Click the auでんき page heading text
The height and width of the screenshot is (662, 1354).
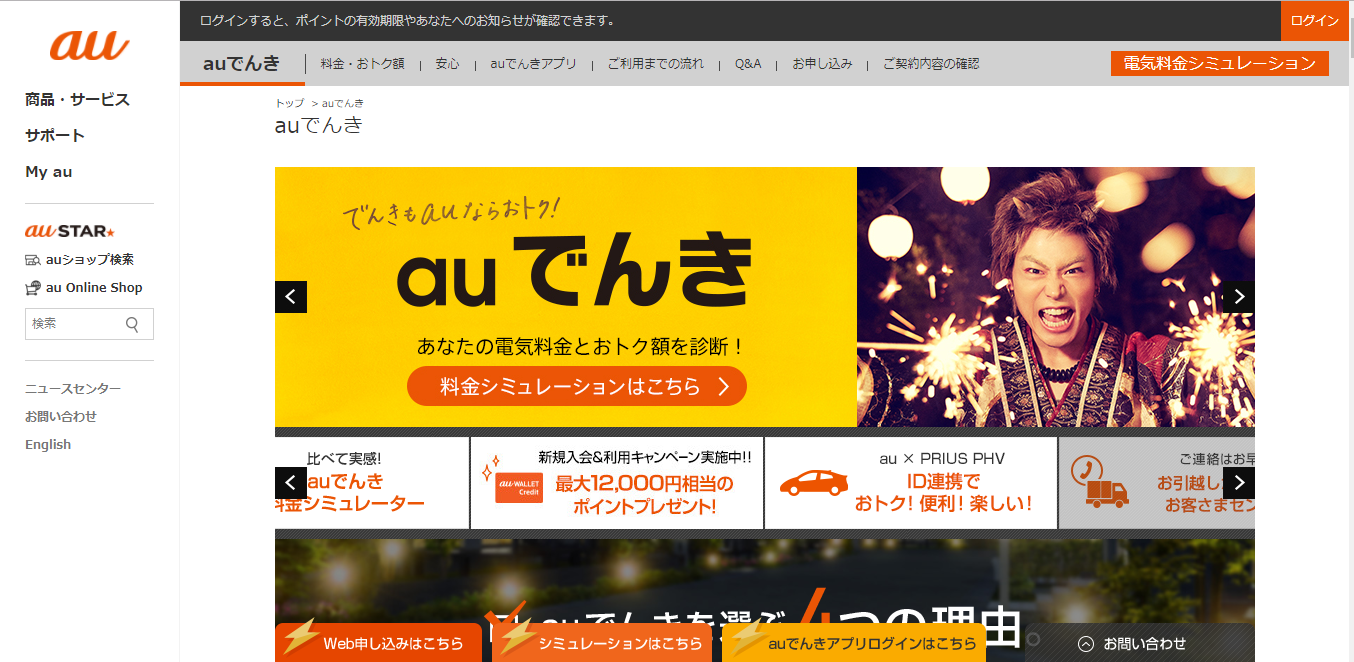[x=319, y=126]
